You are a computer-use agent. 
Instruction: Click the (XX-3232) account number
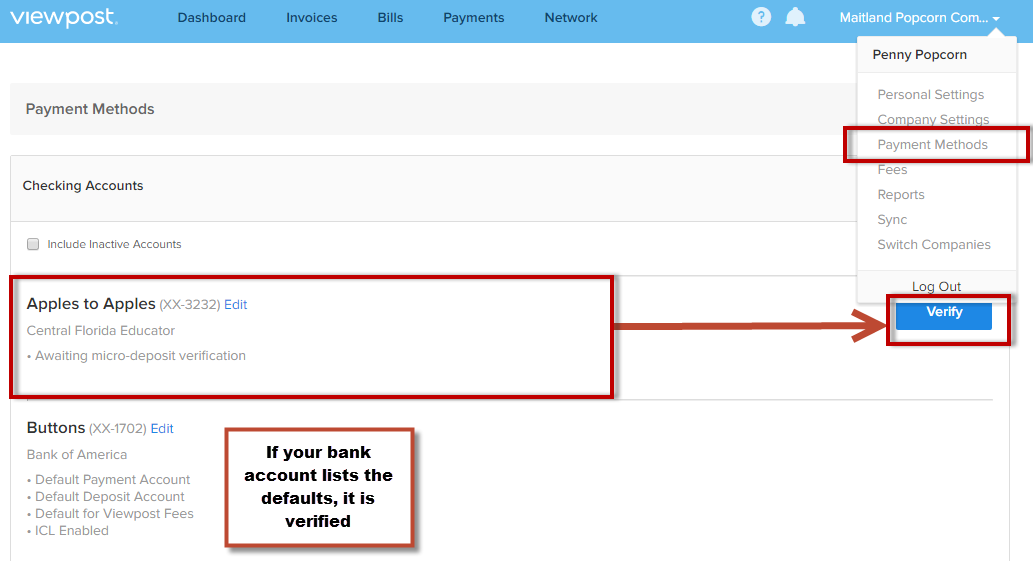click(x=190, y=305)
